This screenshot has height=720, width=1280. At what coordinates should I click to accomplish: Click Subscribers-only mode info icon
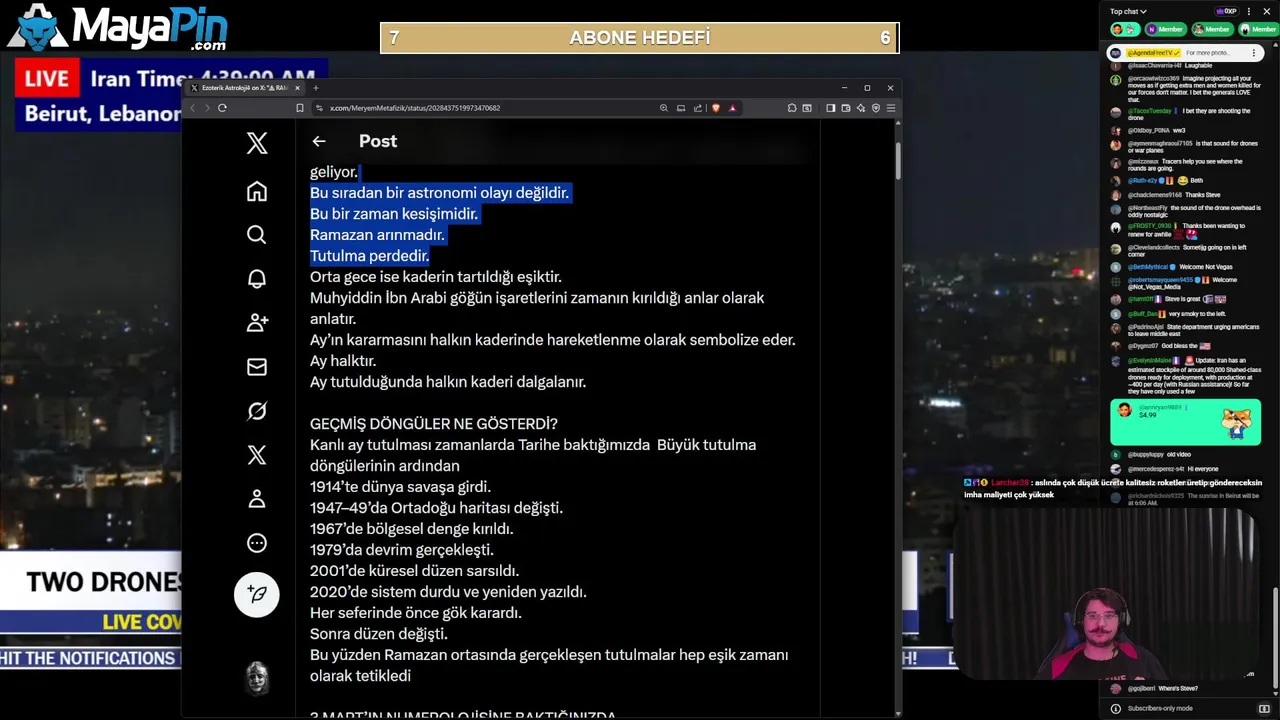1116,709
